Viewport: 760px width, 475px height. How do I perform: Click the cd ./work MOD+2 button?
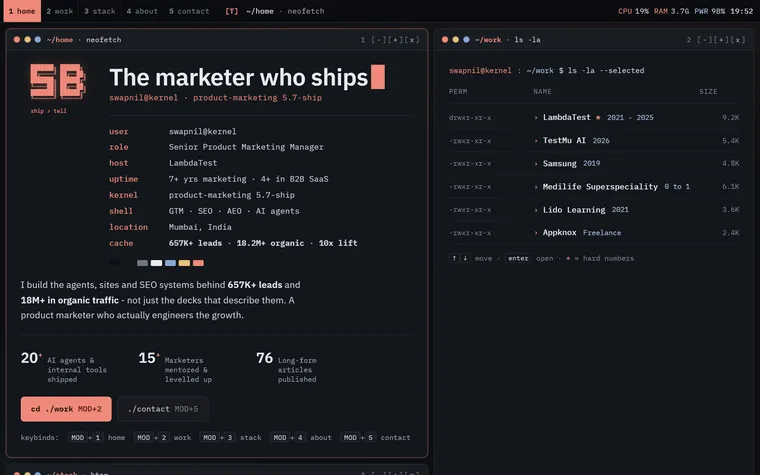tap(66, 409)
